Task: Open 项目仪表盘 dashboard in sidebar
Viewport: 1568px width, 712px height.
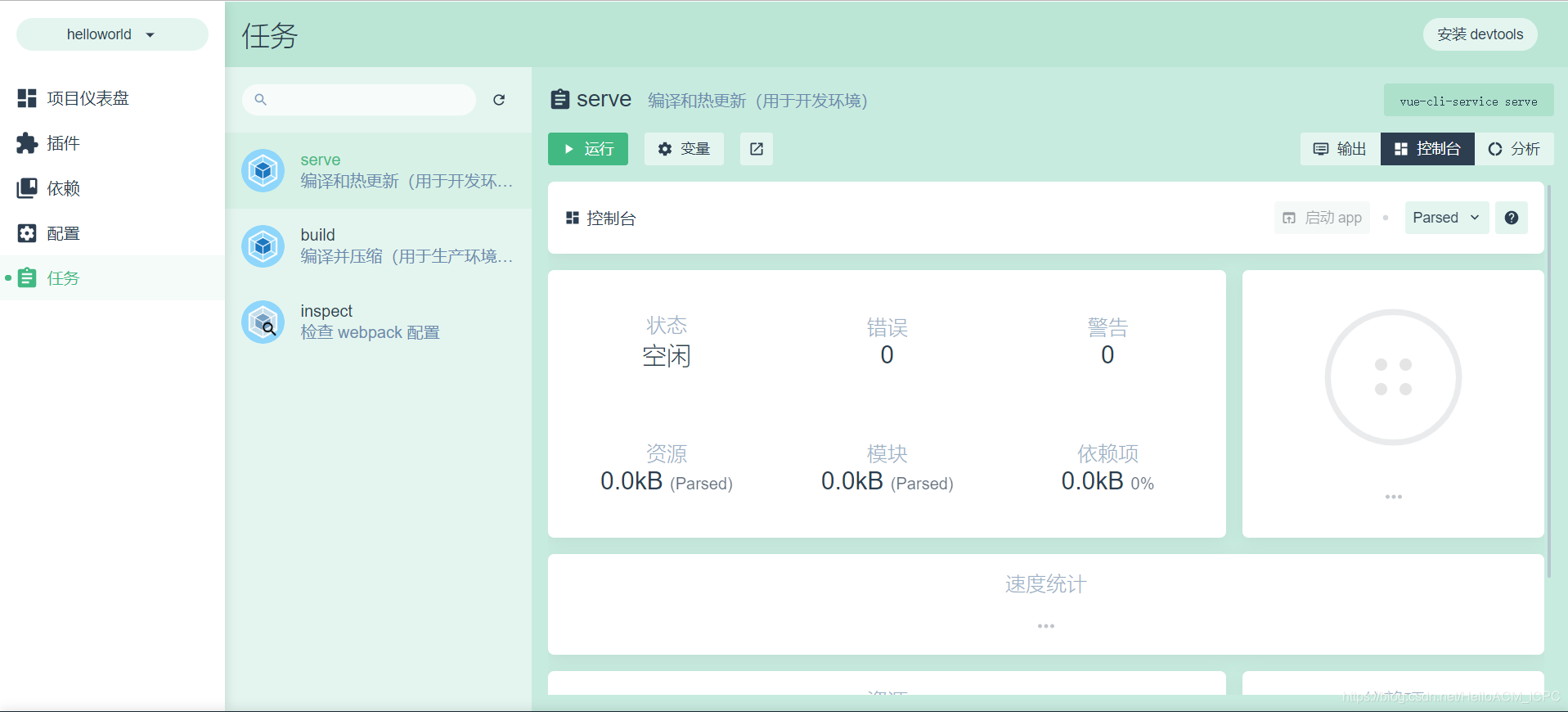Action: point(112,98)
